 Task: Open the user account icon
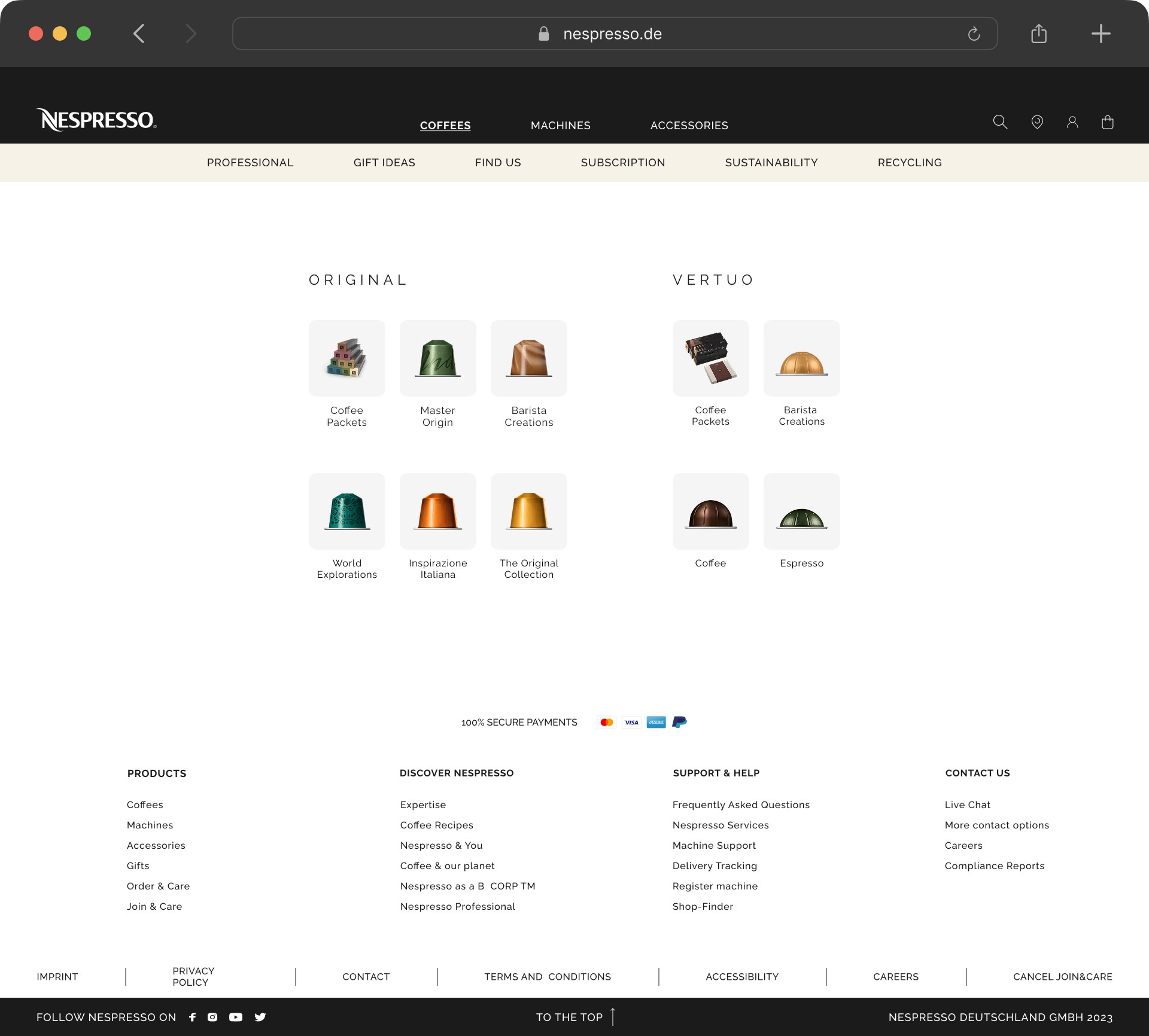[x=1072, y=122]
